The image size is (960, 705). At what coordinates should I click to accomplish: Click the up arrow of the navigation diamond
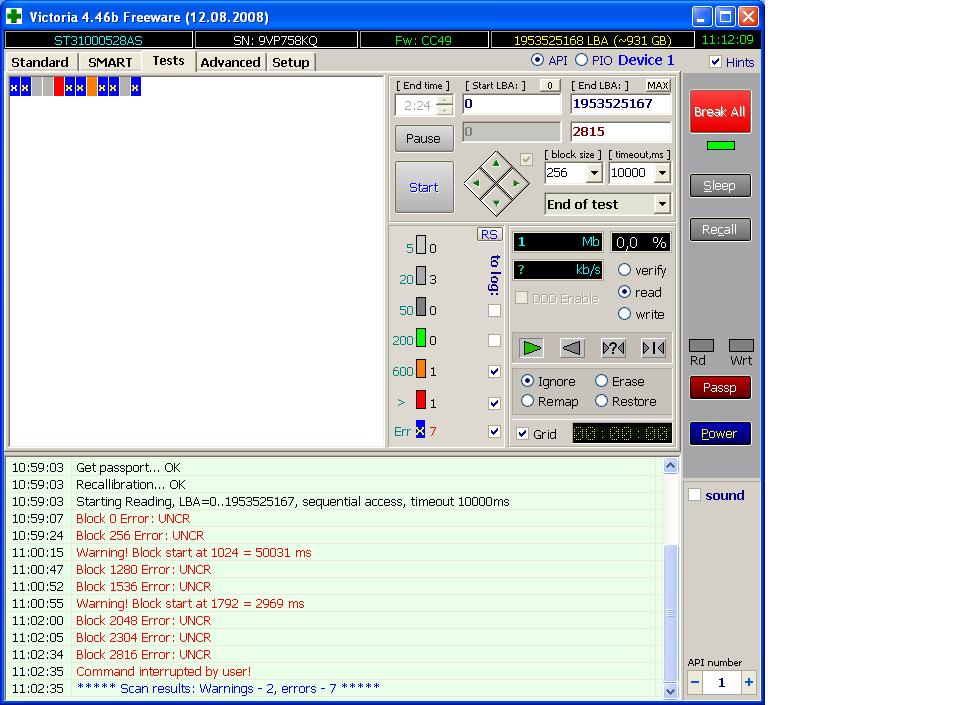496,163
